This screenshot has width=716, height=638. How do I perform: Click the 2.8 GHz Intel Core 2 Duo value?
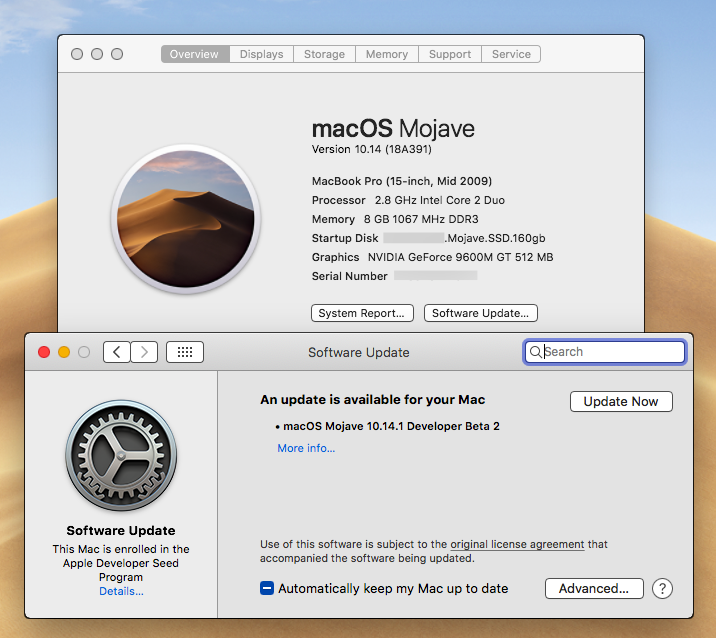[440, 200]
